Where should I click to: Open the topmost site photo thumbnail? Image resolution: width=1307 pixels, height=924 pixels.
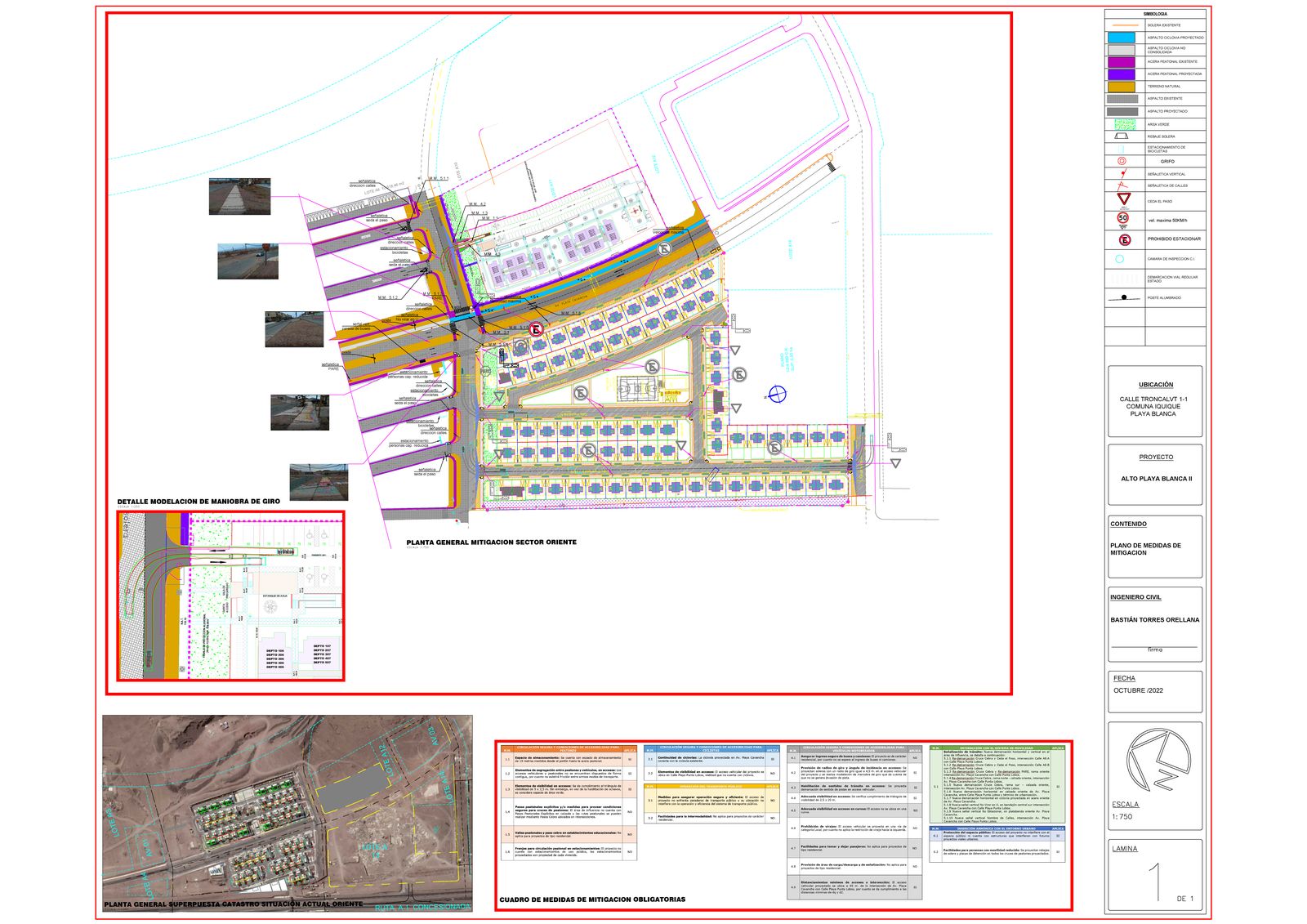click(x=240, y=197)
